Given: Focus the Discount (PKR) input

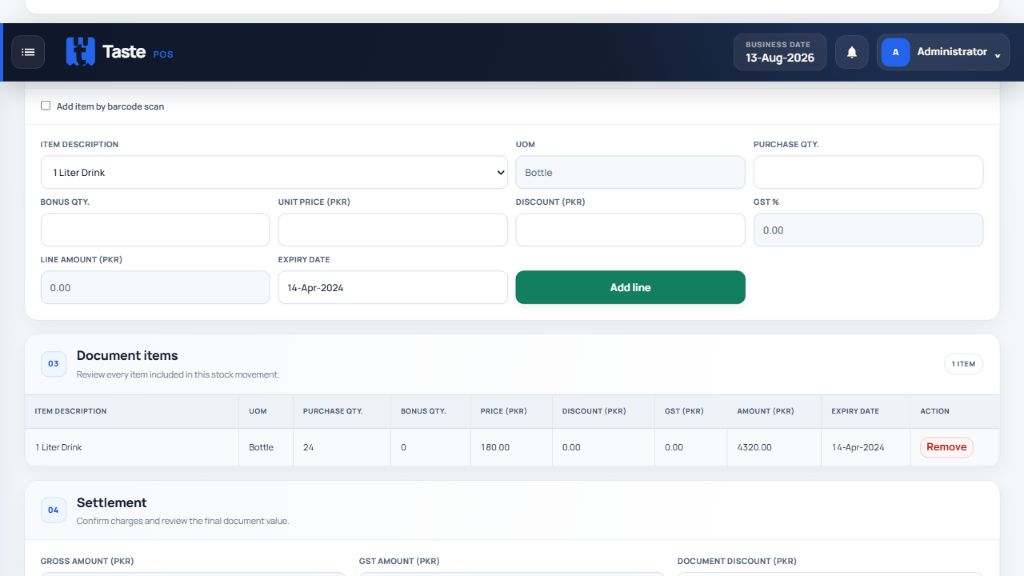Looking at the screenshot, I should click(x=630, y=230).
